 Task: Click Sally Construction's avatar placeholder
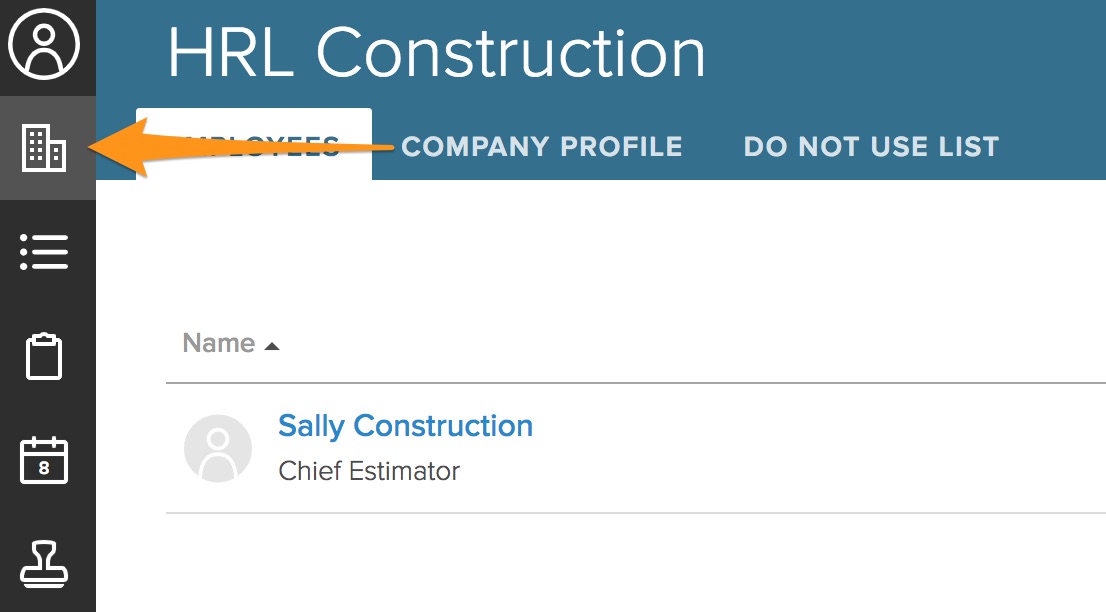[x=218, y=448]
